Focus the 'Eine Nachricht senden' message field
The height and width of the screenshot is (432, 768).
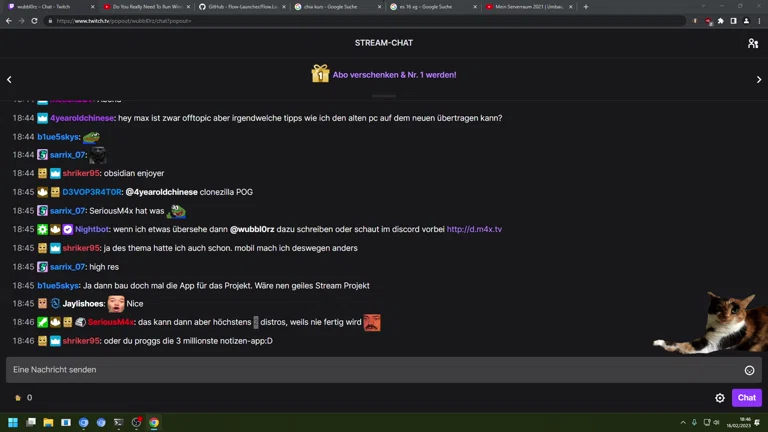point(370,370)
